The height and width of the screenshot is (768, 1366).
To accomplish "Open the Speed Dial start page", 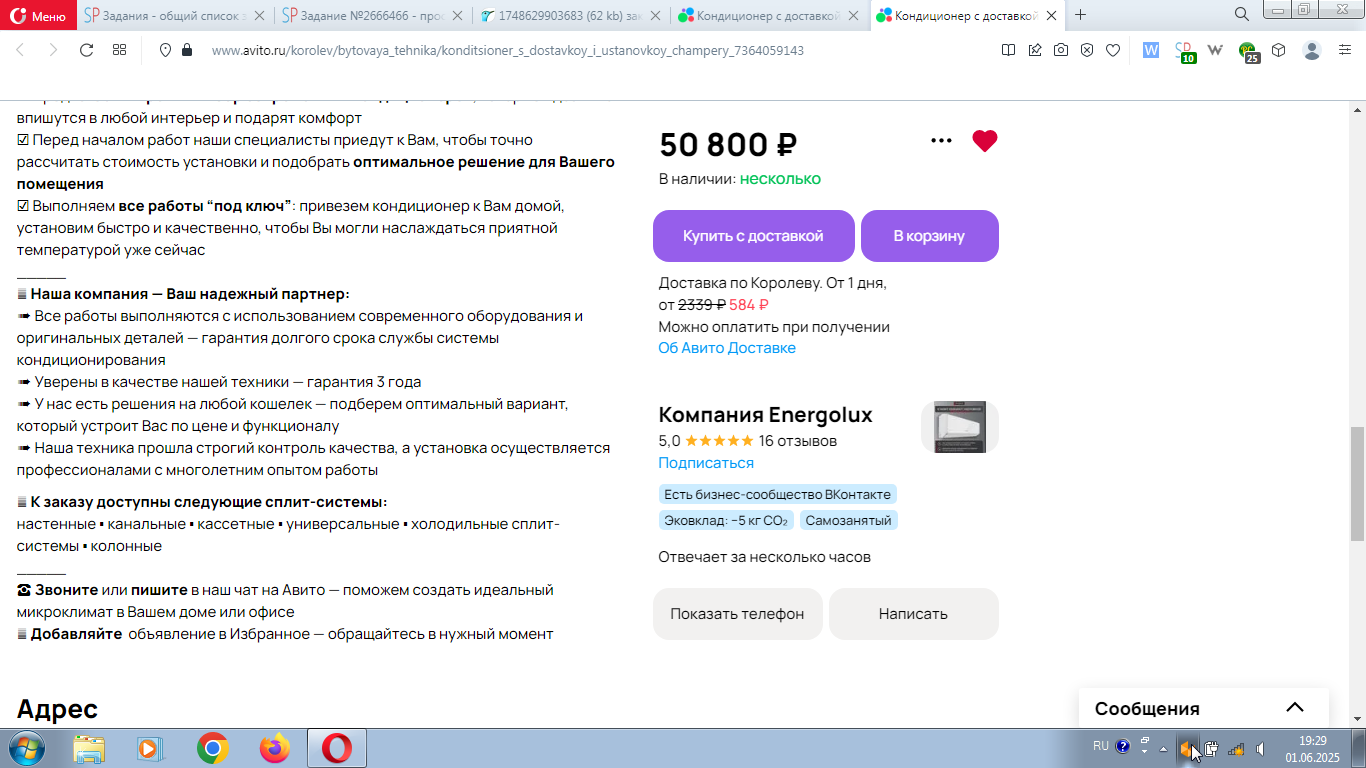I will (119, 50).
